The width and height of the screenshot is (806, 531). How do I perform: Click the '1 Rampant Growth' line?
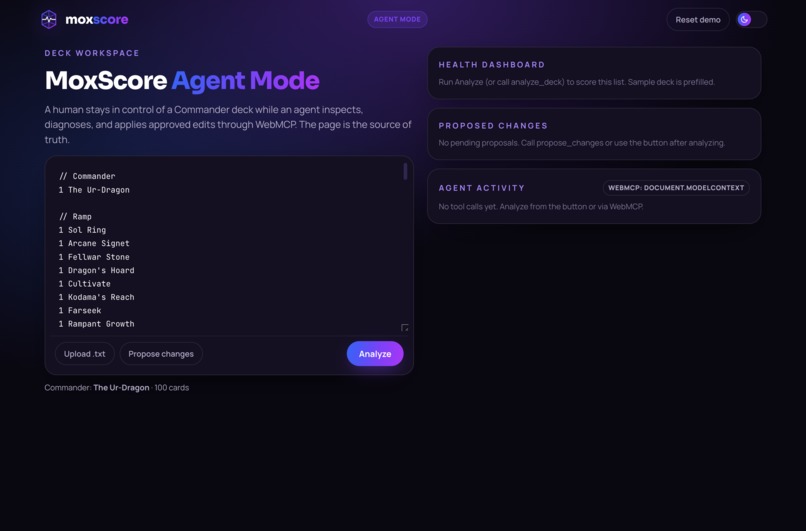coord(96,323)
